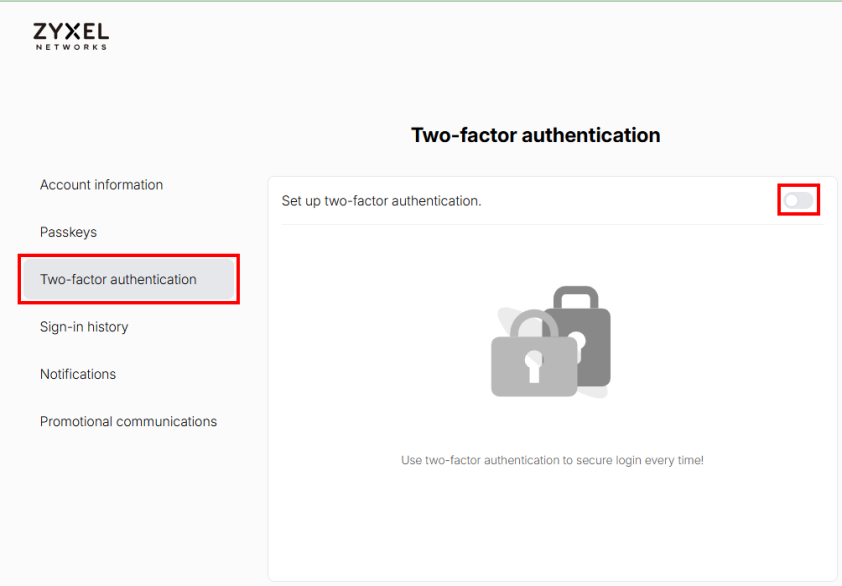
Task: Select Two-factor authentication in the sidebar
Action: tap(118, 279)
